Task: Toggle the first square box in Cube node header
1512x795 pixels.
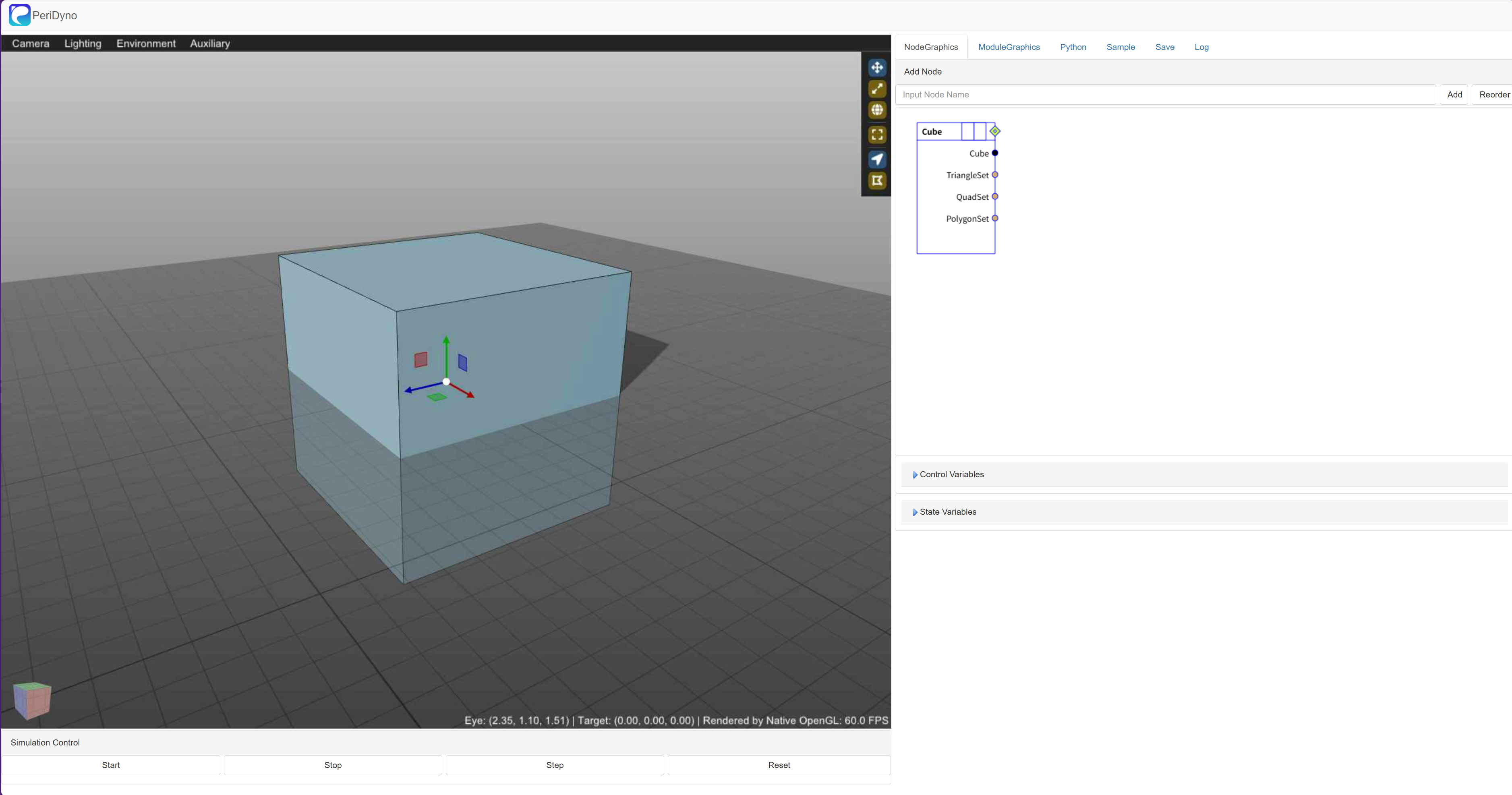Action: tap(967, 131)
